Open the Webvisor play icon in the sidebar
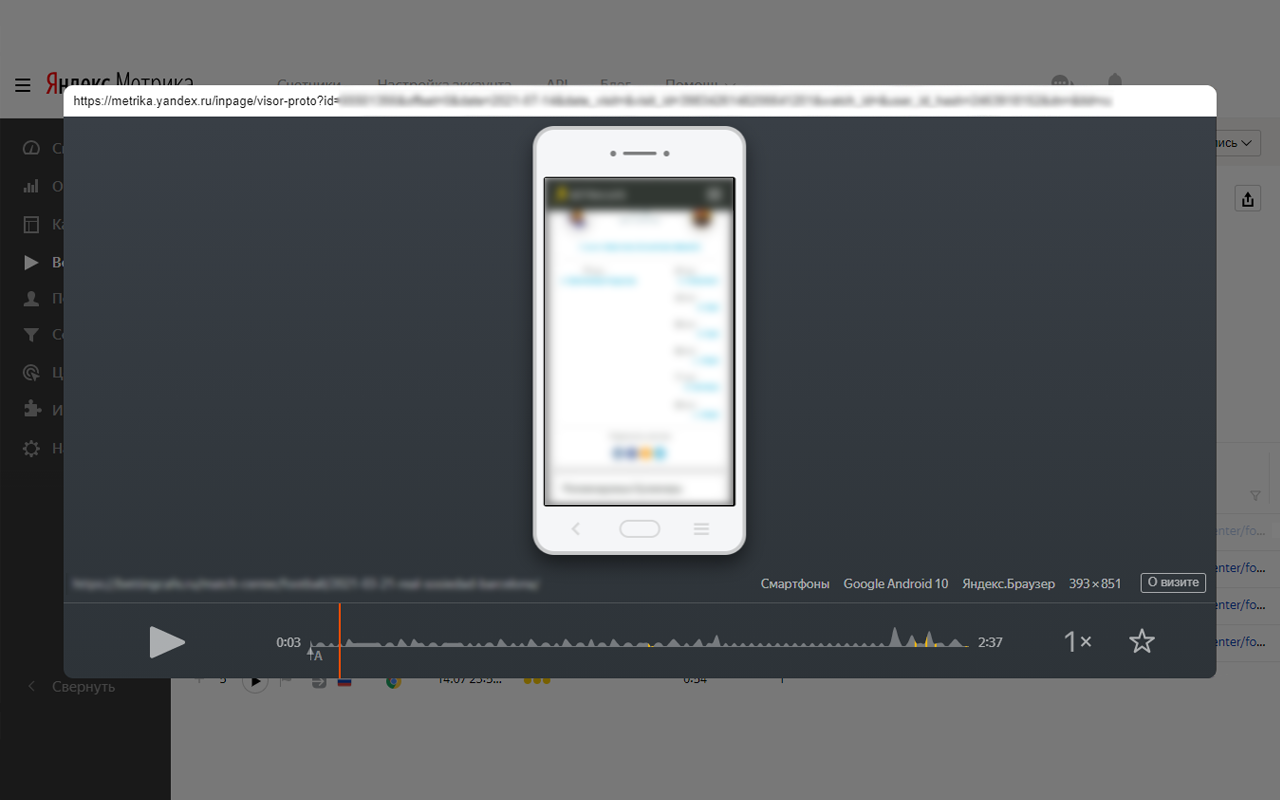The height and width of the screenshot is (800, 1280). tap(31, 262)
